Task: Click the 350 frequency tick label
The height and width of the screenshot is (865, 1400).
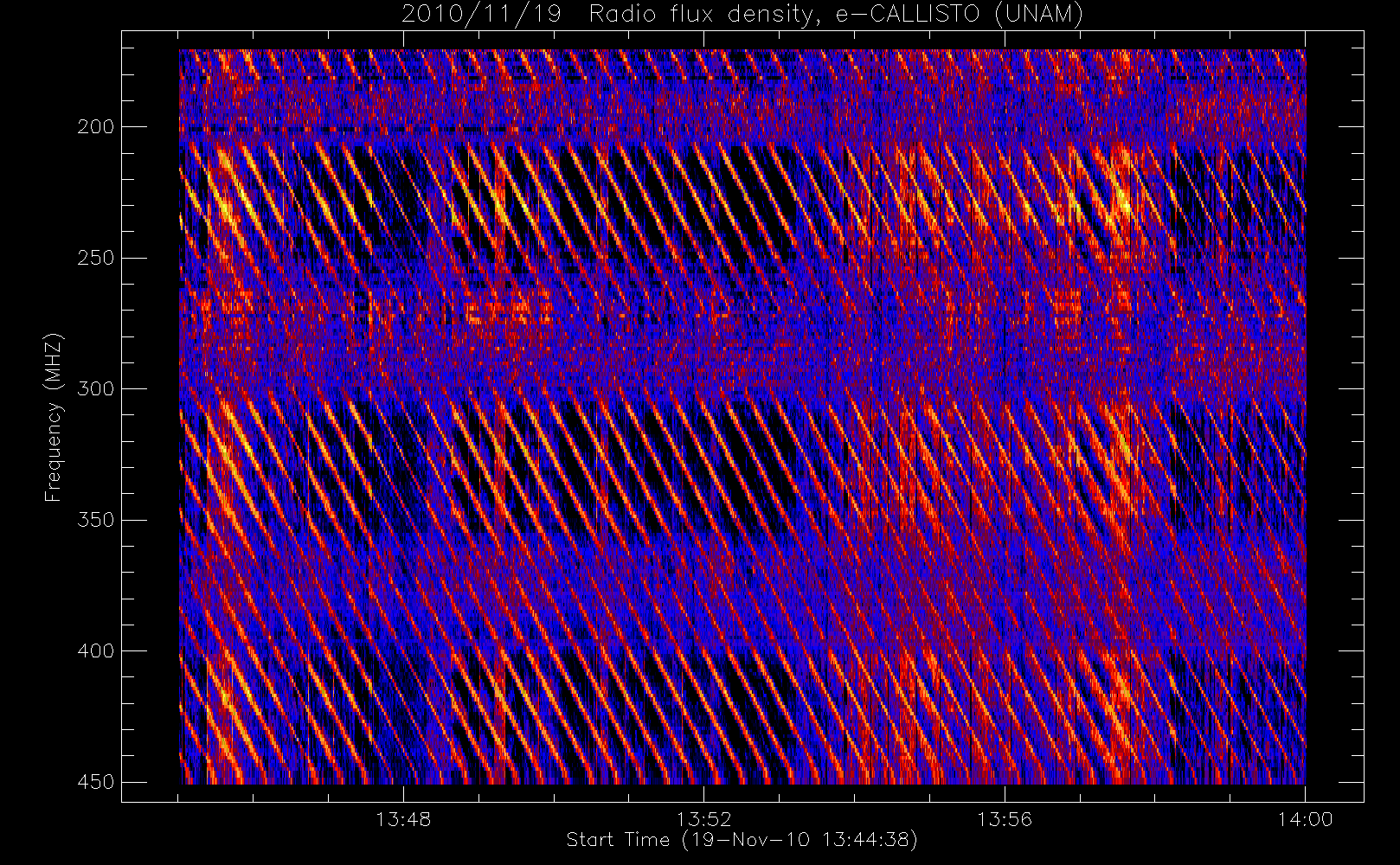Action: pos(96,520)
